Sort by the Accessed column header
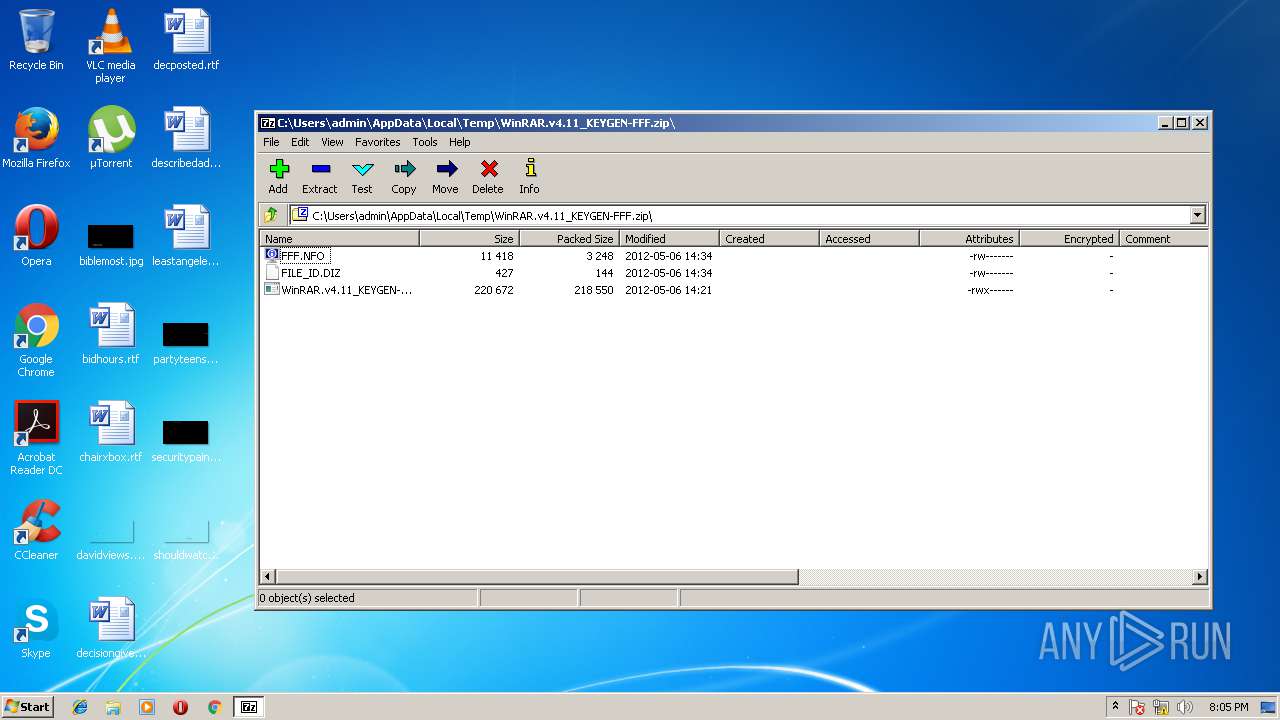 [870, 239]
